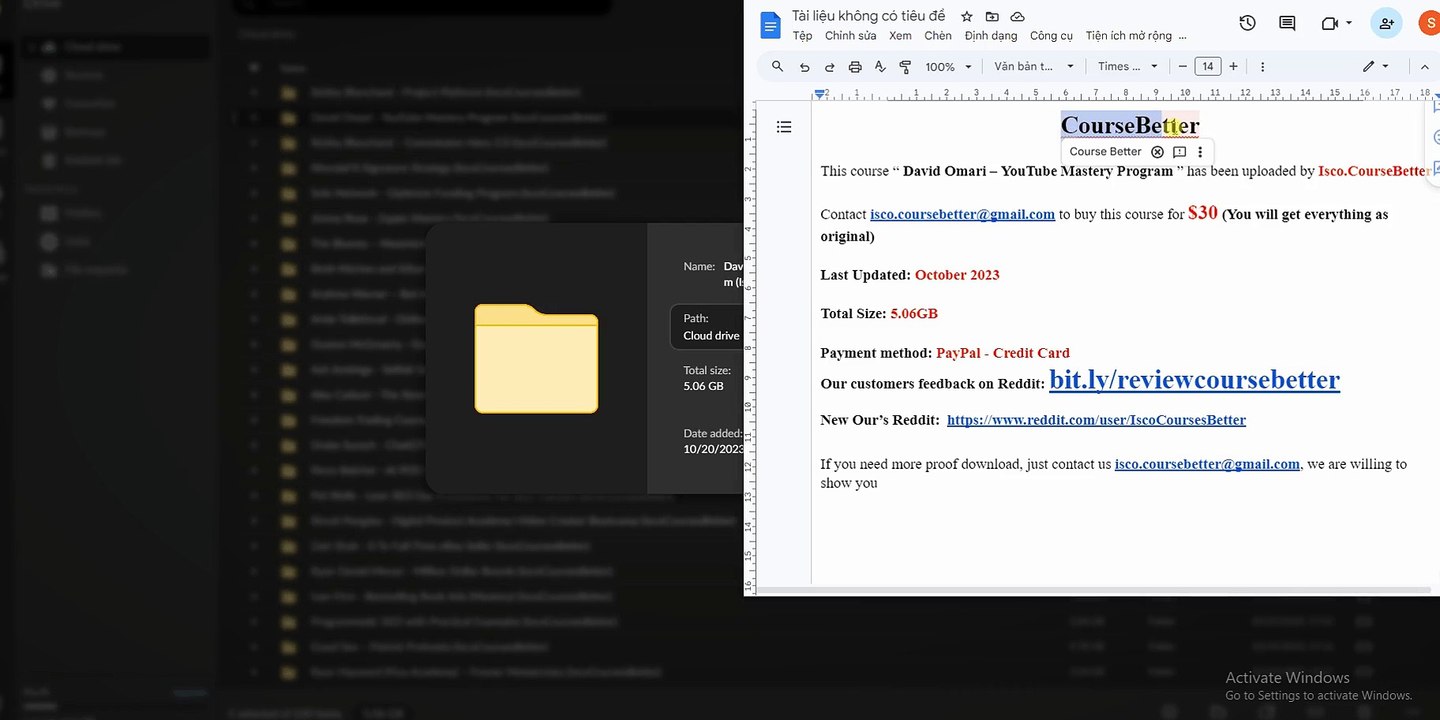Click the font size field showing 14
Image resolution: width=1440 pixels, height=720 pixels.
click(1208, 67)
